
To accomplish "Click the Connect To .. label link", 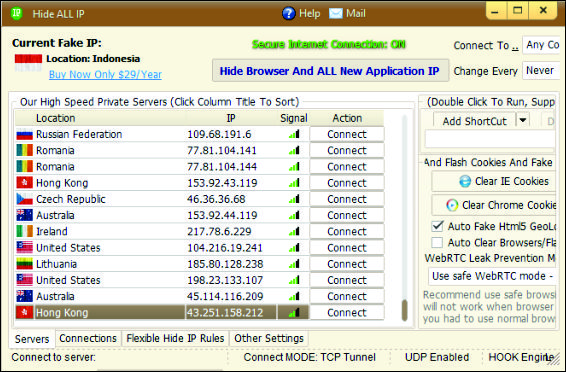I will click(486, 45).
